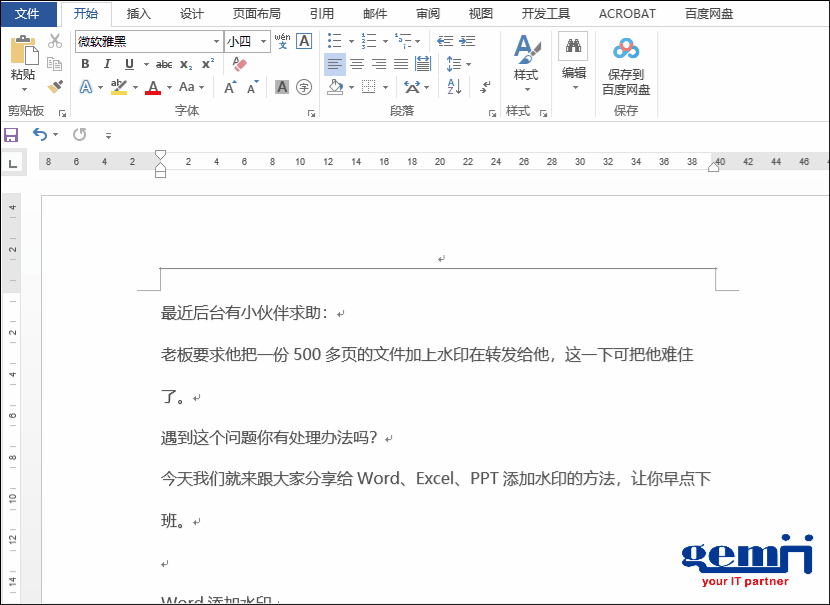
Task: Open the 文件 File menu
Action: (x=28, y=13)
